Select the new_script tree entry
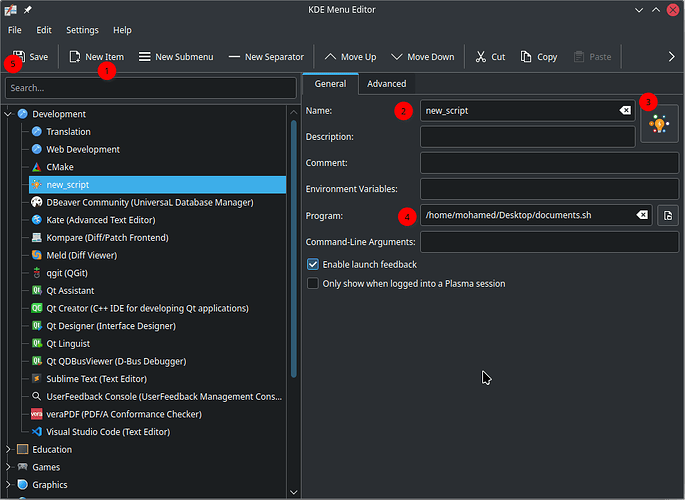 click(157, 185)
